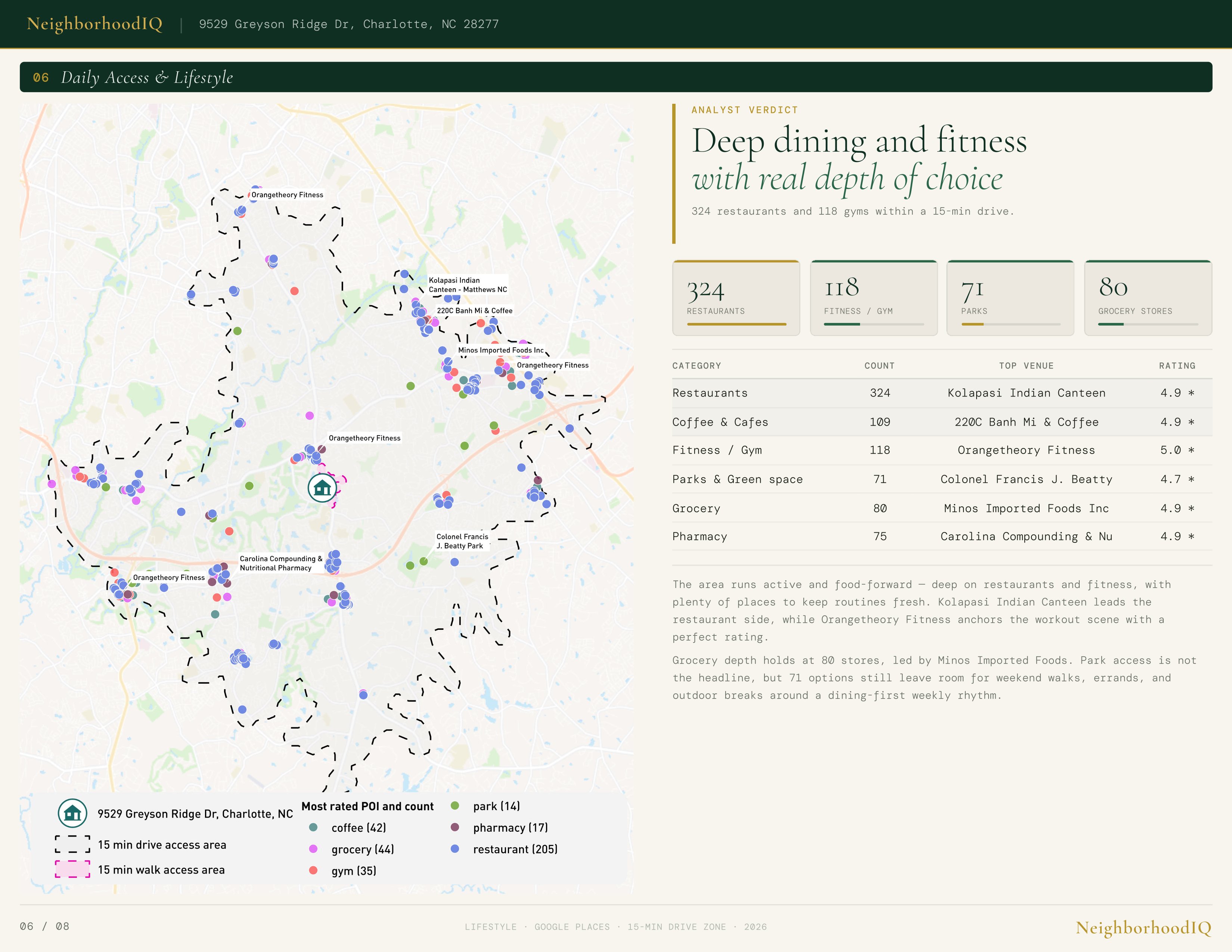
Task: Click 220C Banh Mi & Coffee in the table
Action: [x=1026, y=422]
